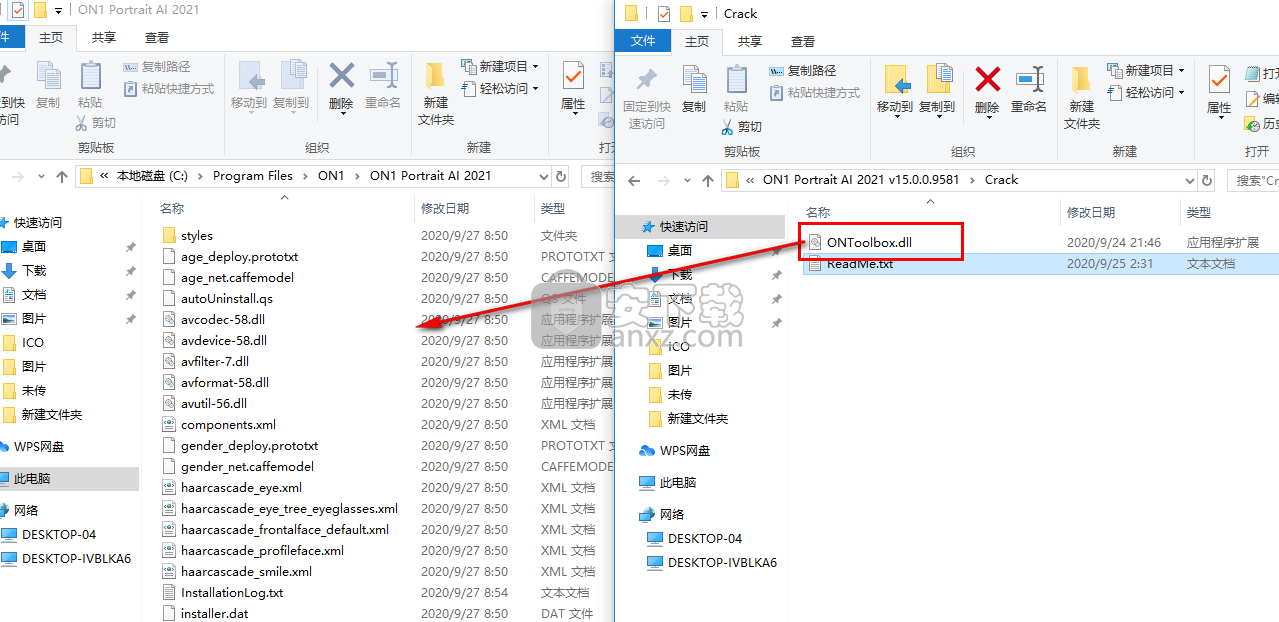Toggle checkmark icon in Crack window title bar
The height and width of the screenshot is (622, 1279).
coord(665,13)
